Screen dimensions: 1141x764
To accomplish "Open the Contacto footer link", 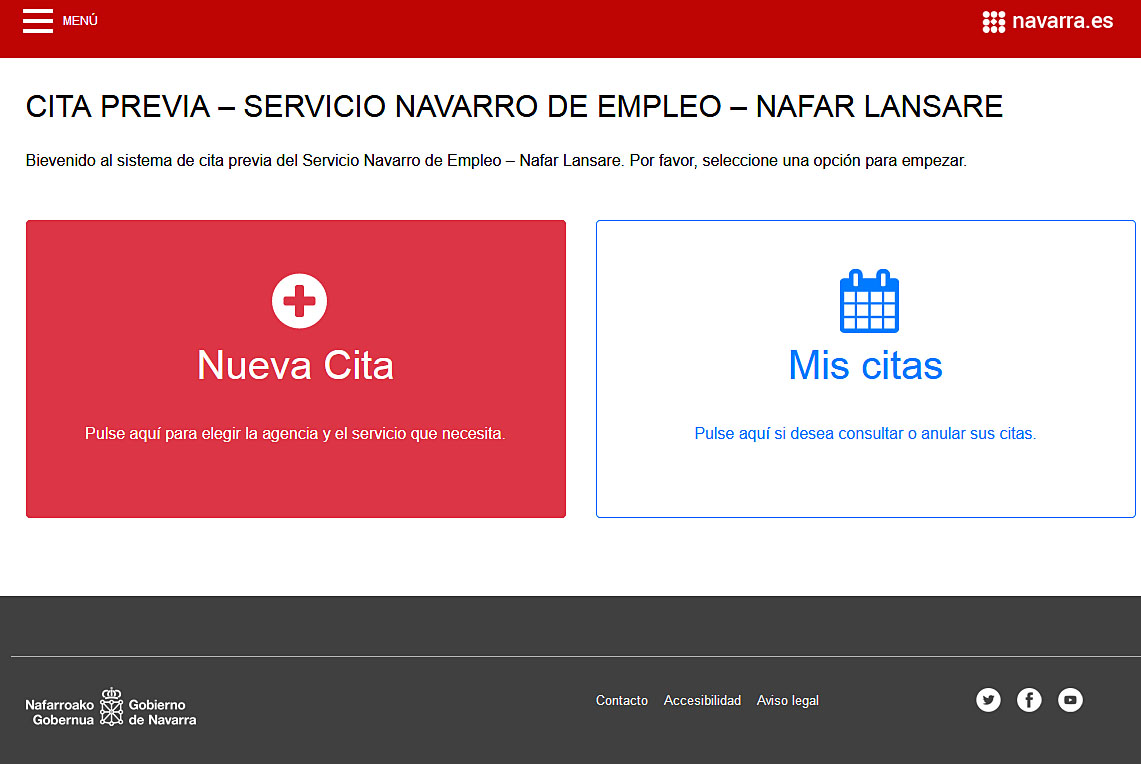I will tap(621, 701).
